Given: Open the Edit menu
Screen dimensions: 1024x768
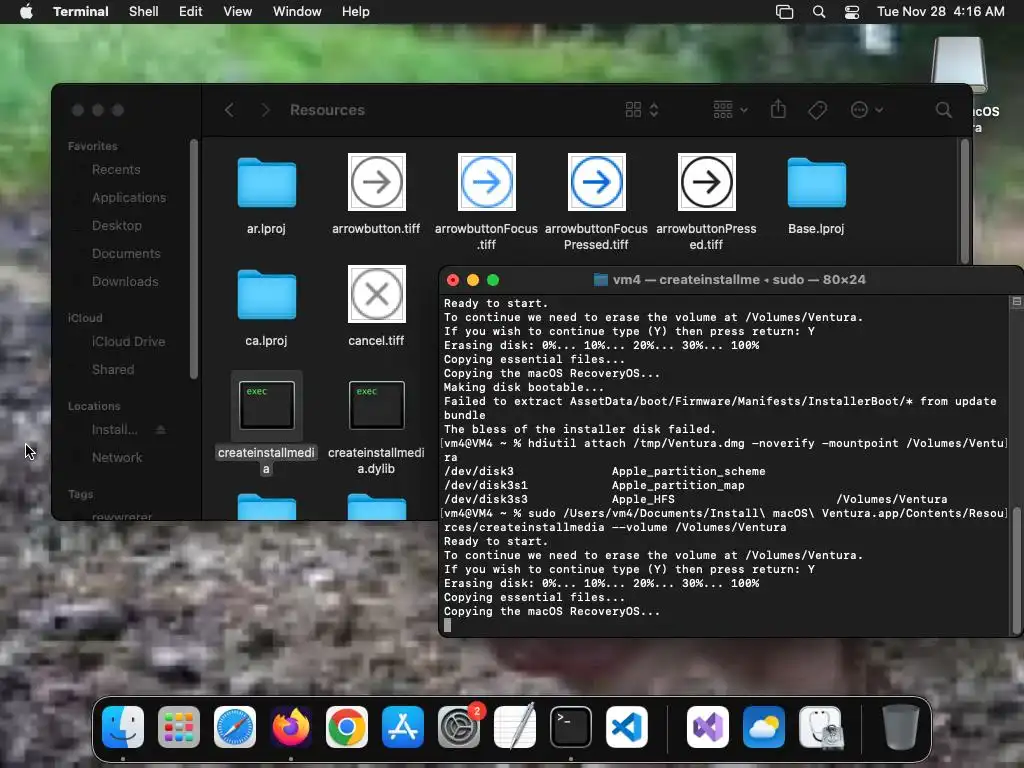Looking at the screenshot, I should click(x=191, y=12).
